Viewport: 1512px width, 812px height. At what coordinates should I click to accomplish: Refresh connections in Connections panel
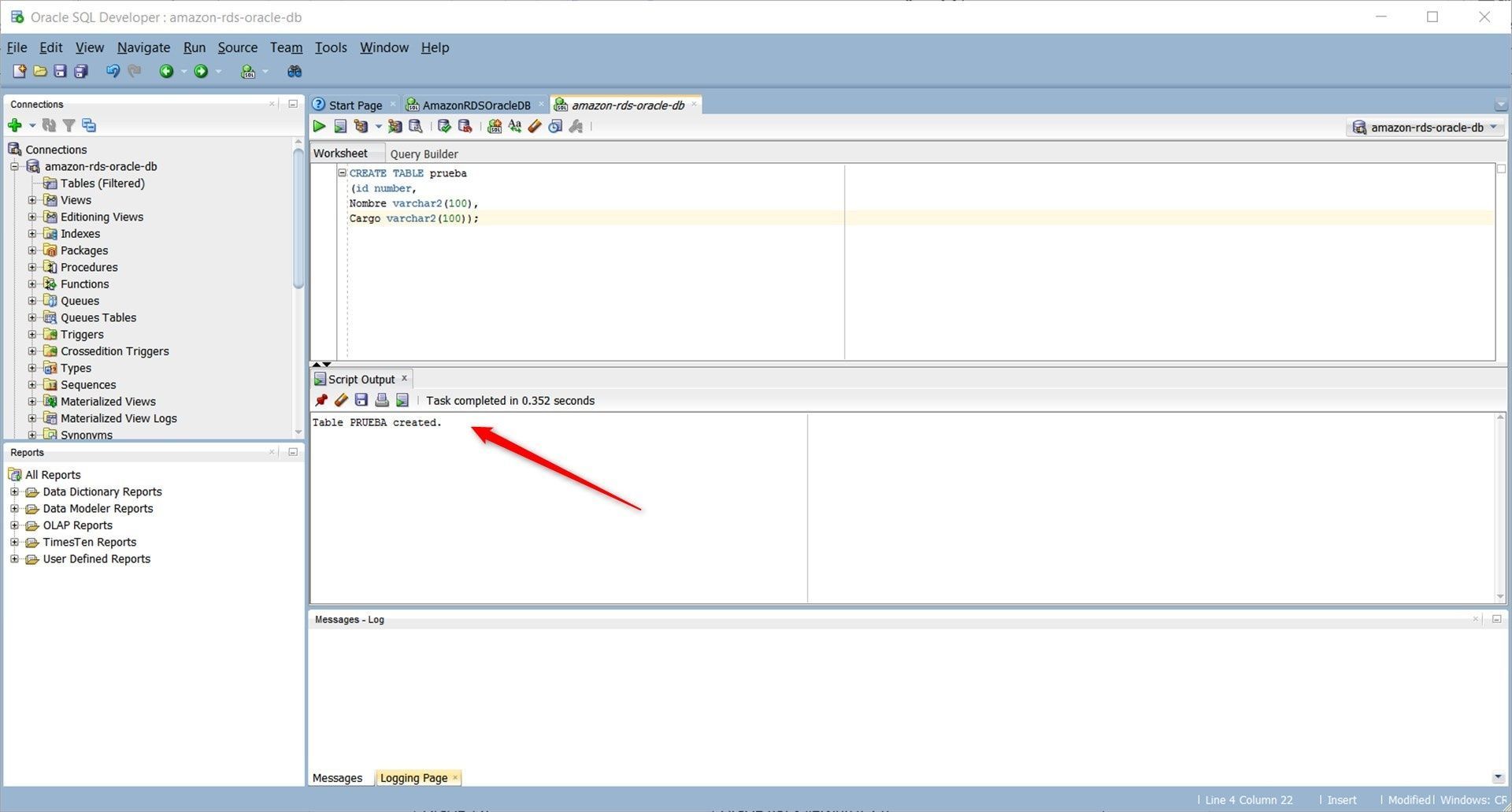tap(49, 125)
